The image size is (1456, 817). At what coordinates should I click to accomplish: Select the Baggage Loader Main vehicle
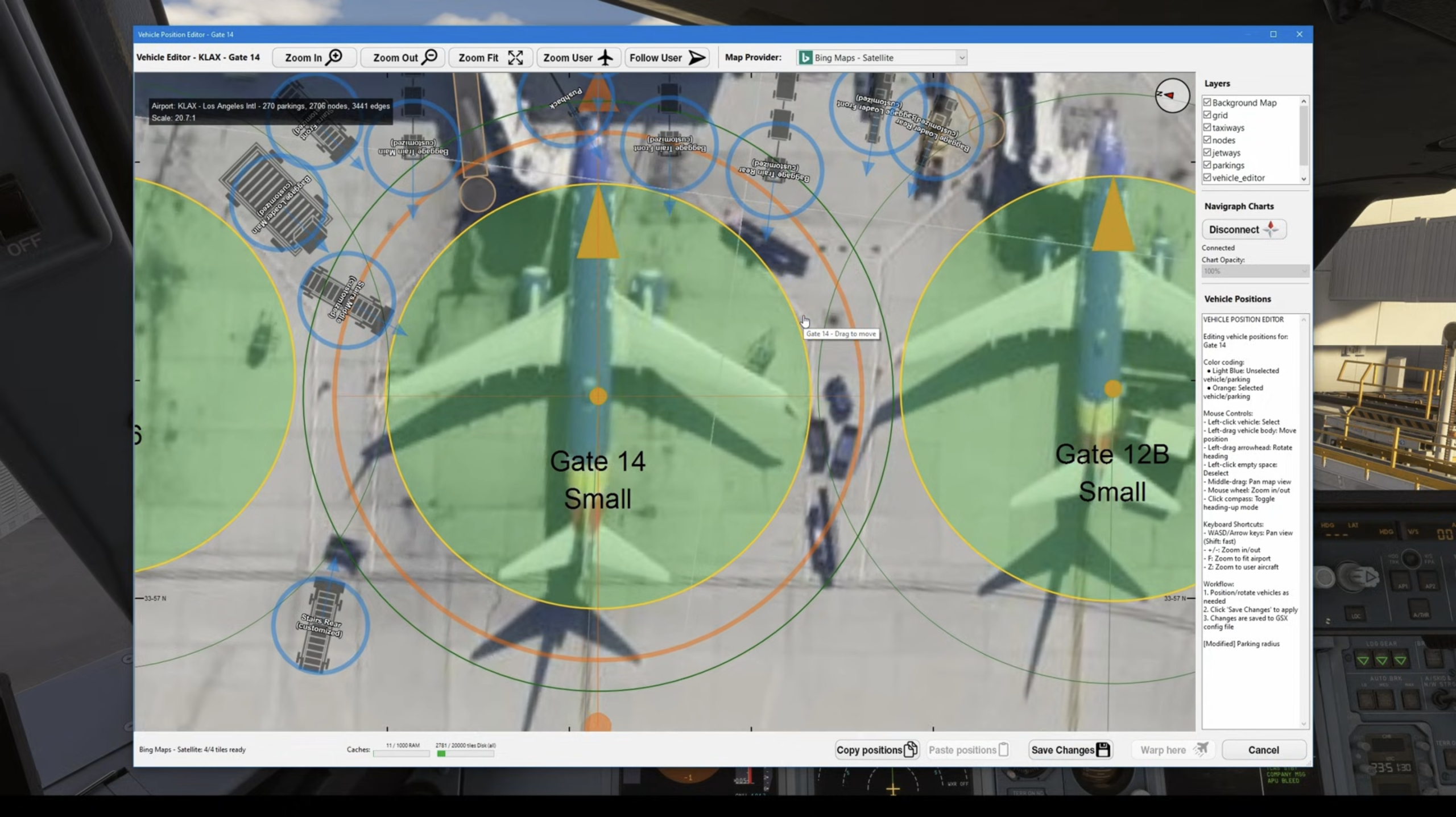pos(278,200)
